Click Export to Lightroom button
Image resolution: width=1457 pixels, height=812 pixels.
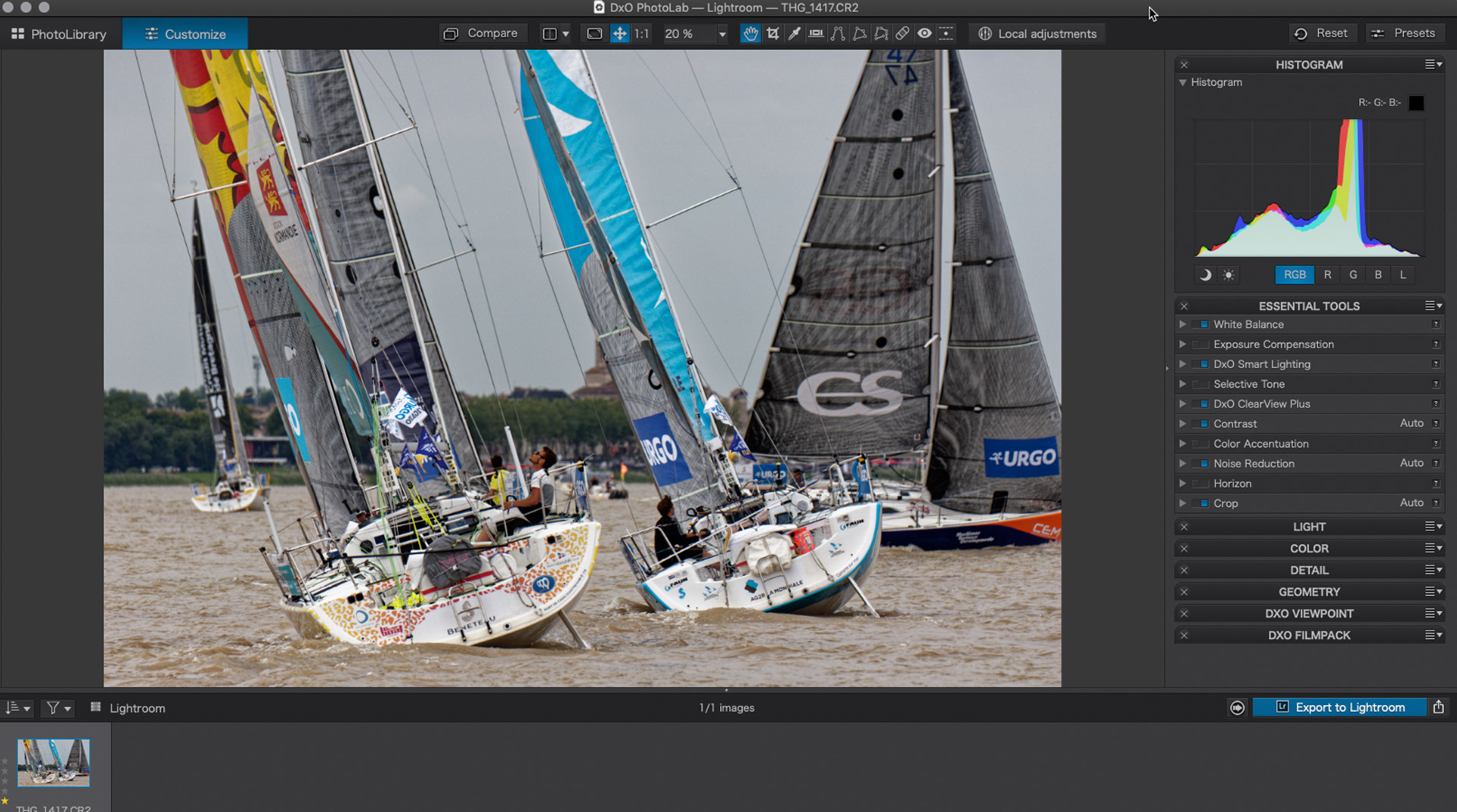tap(1339, 707)
